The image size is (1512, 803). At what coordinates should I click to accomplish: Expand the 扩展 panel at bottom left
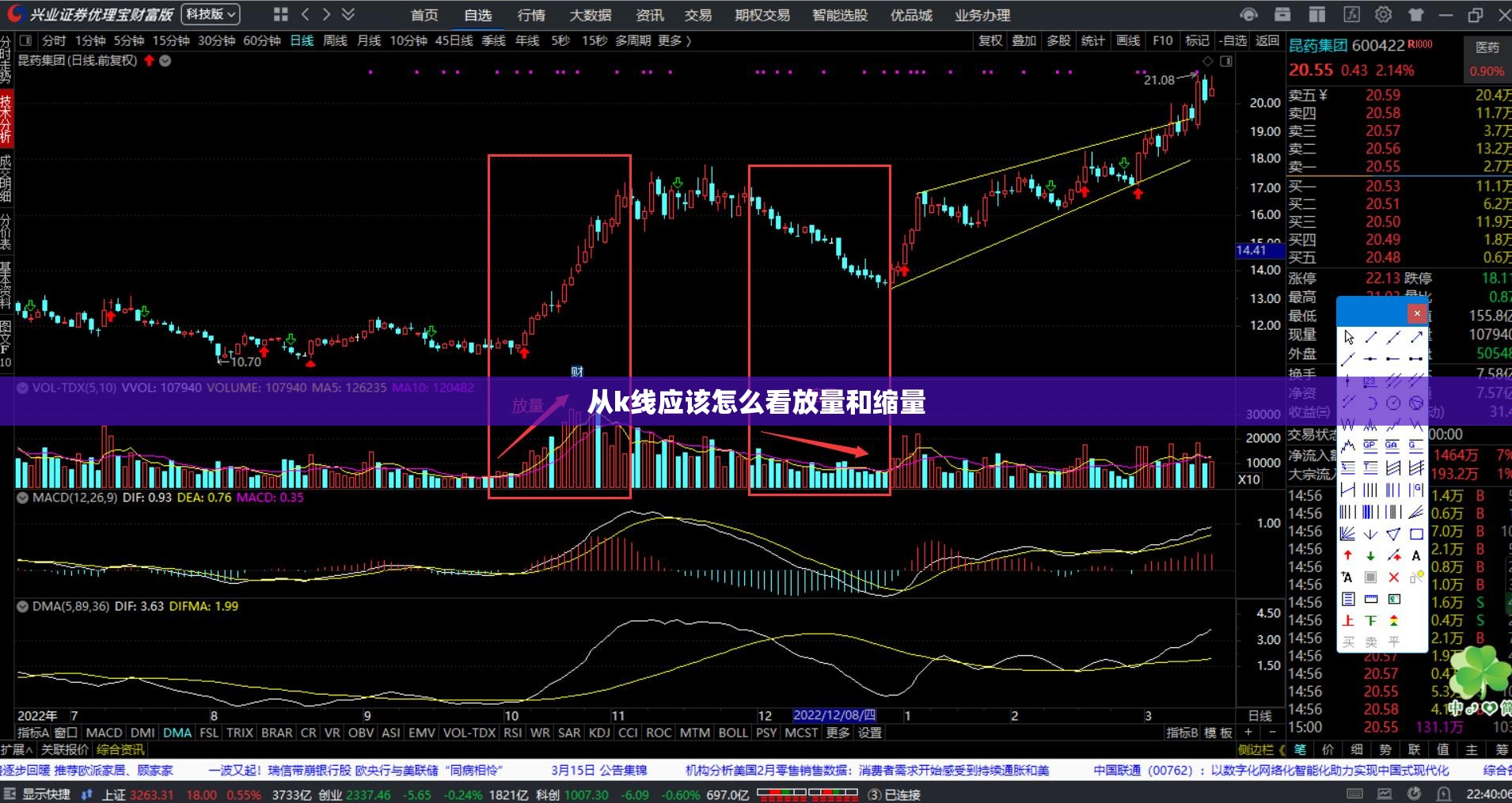tap(17, 749)
